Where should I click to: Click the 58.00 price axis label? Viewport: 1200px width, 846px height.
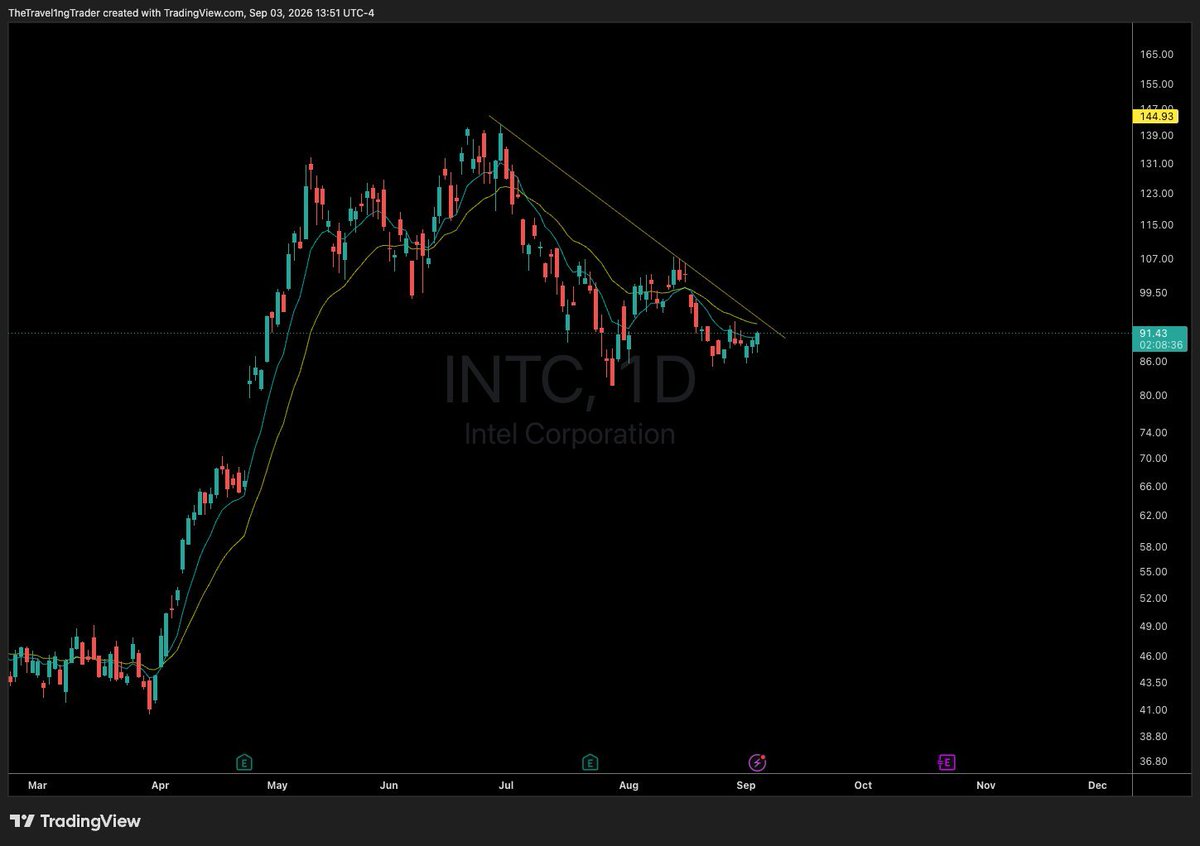1155,547
